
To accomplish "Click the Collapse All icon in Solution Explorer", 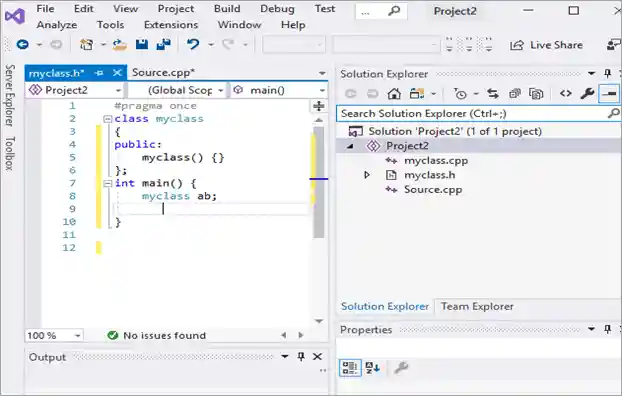I will (515, 94).
